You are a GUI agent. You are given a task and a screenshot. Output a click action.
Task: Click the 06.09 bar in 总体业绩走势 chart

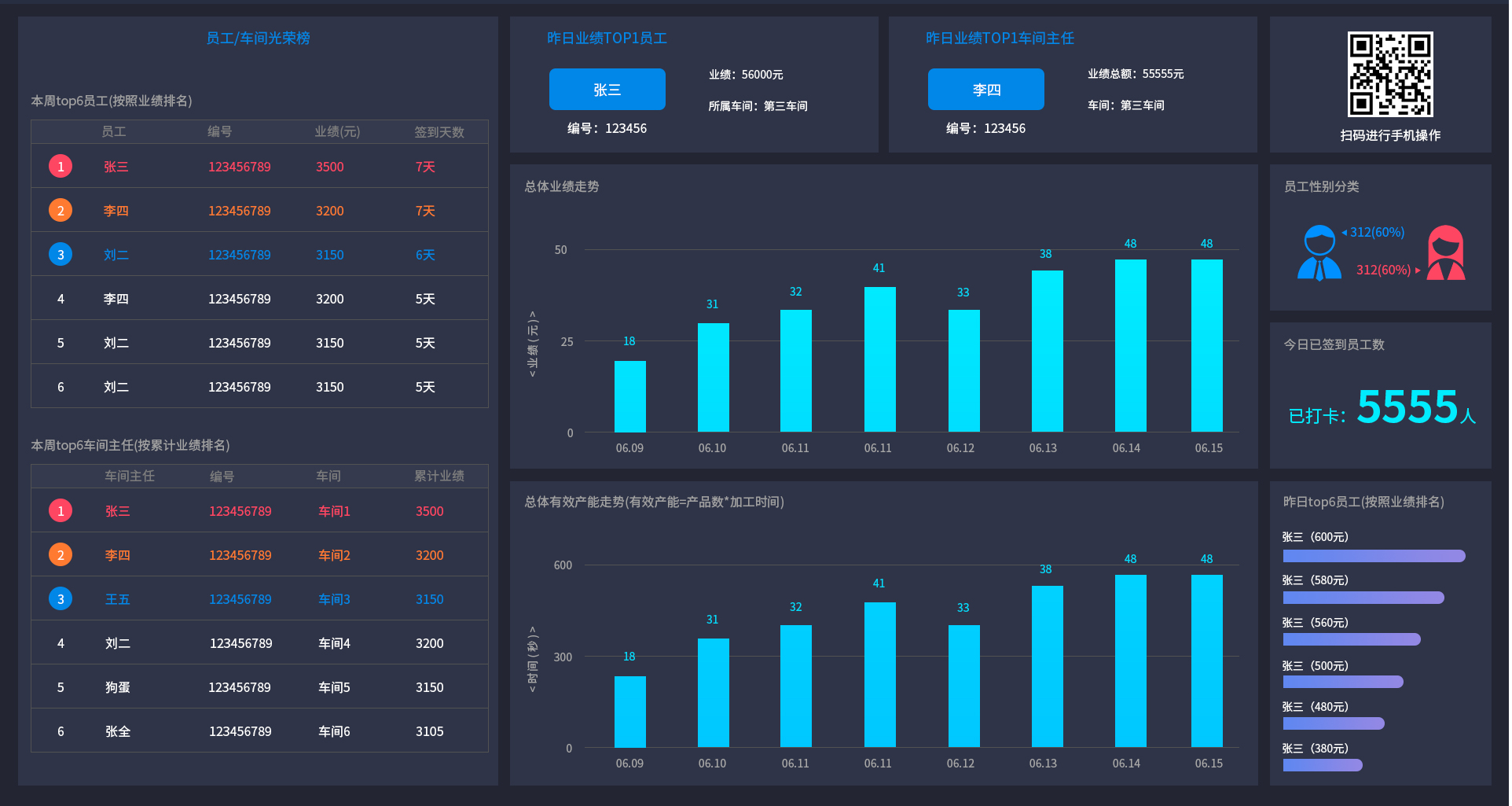pyautogui.click(x=629, y=396)
